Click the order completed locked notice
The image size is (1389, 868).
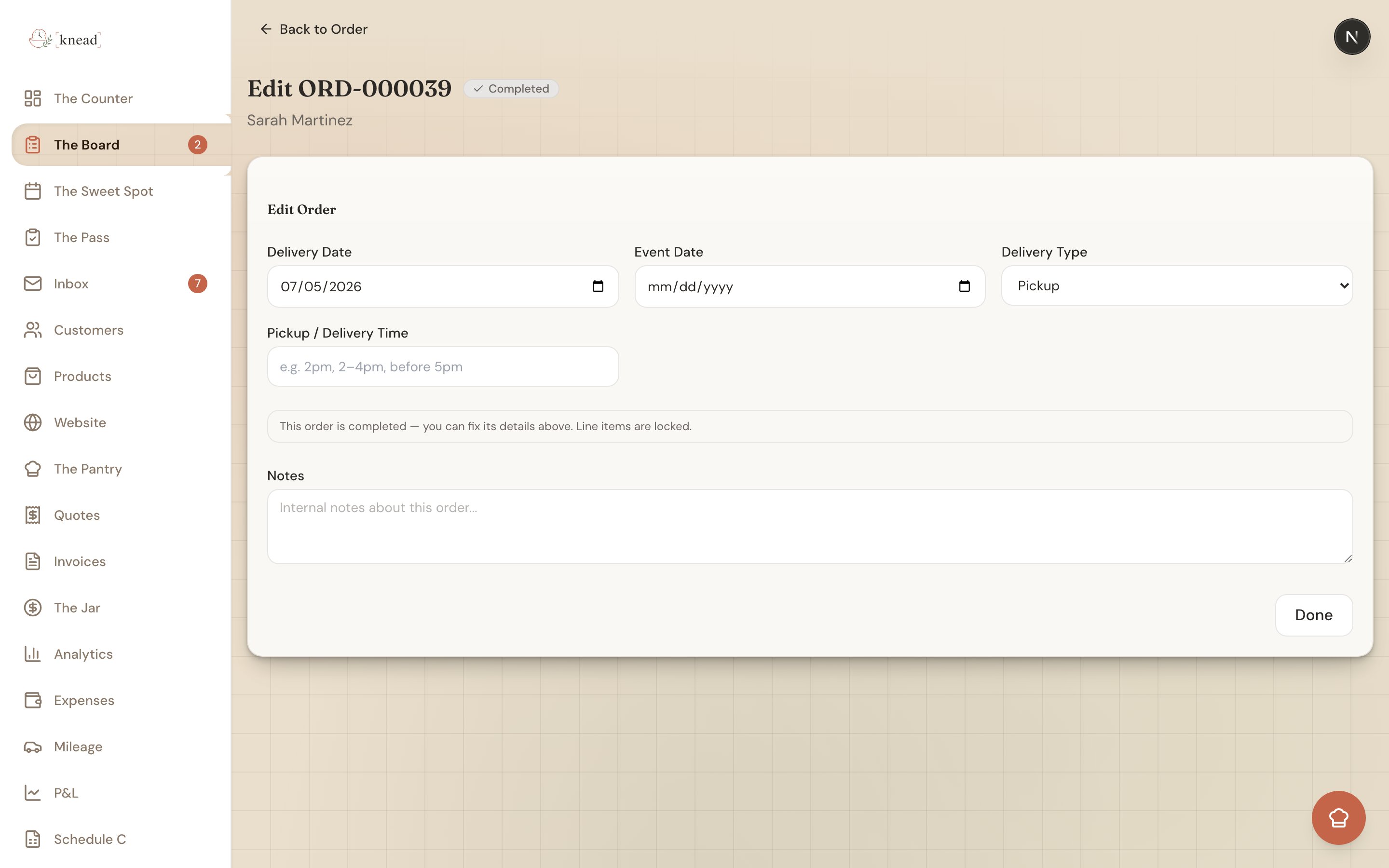pos(809,426)
